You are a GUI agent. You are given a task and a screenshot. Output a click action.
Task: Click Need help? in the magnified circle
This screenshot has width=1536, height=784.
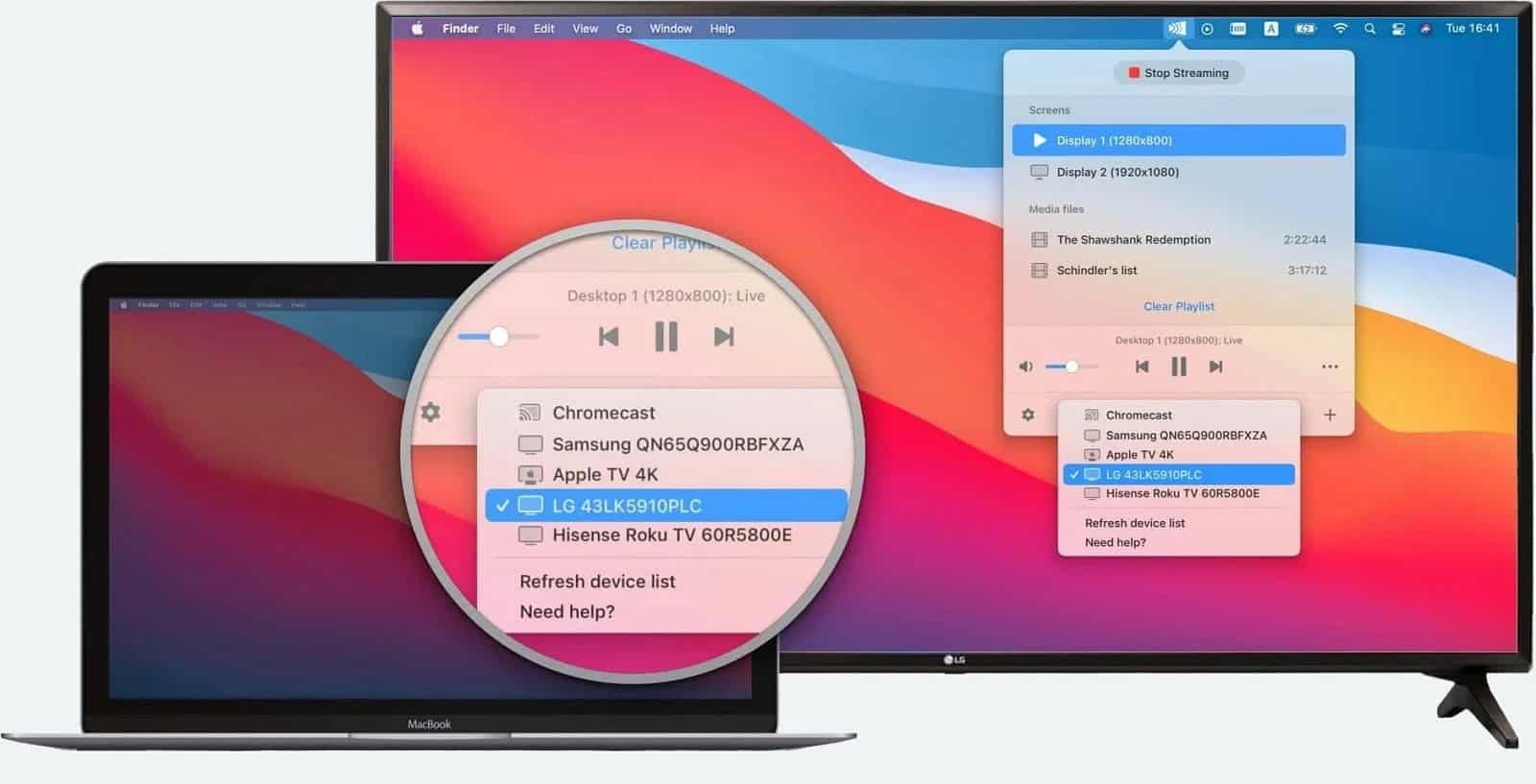[x=566, y=612]
